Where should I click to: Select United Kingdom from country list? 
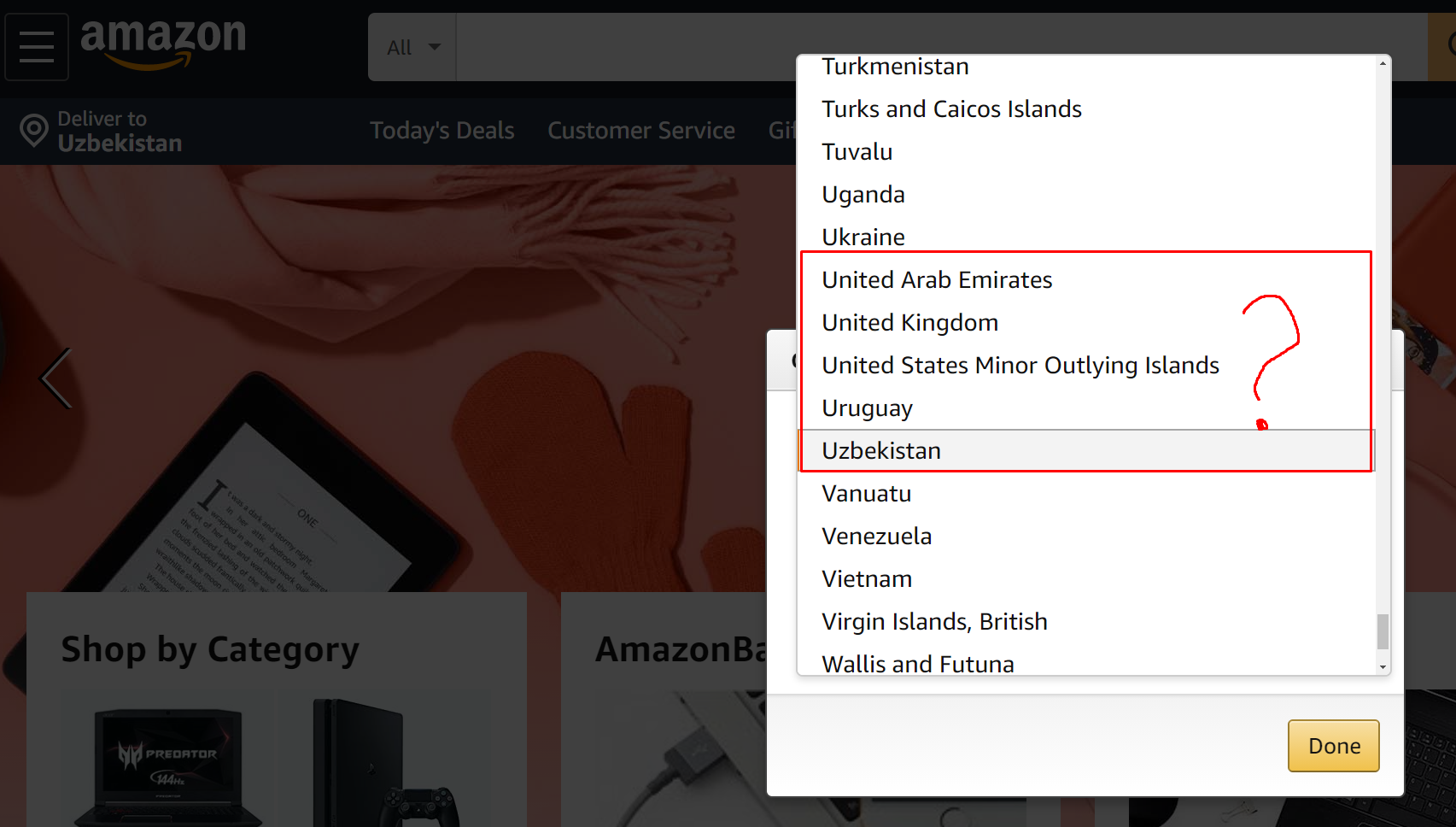(909, 323)
